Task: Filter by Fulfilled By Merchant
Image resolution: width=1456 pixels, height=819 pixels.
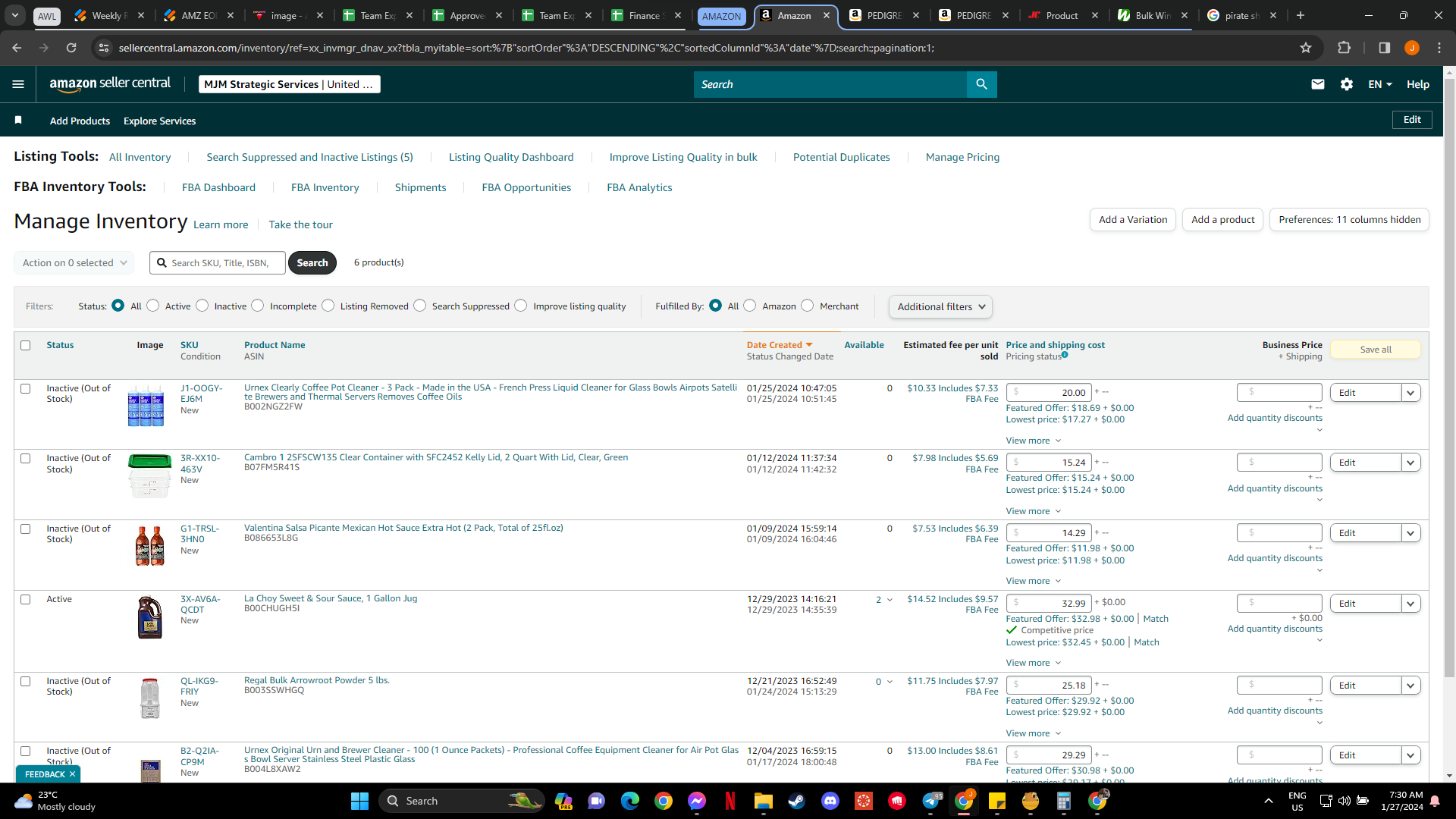Action: coord(808,306)
